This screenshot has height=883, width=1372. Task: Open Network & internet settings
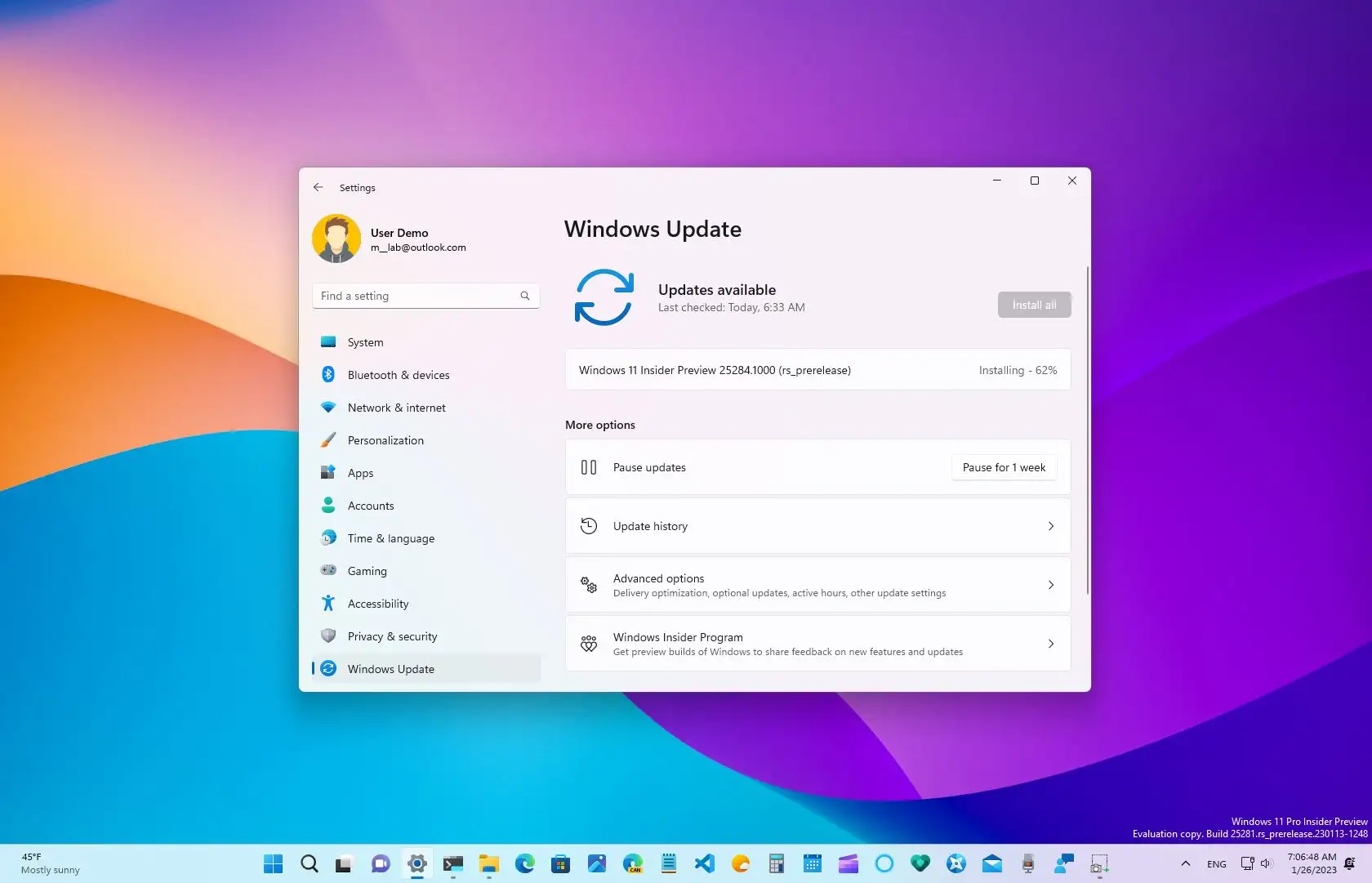[425, 408]
